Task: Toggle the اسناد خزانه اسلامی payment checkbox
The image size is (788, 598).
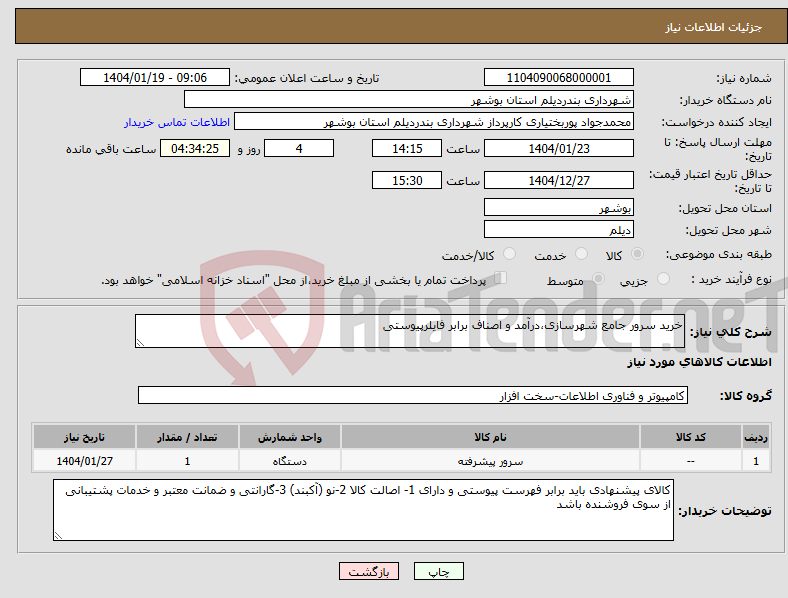Action: pos(501,278)
